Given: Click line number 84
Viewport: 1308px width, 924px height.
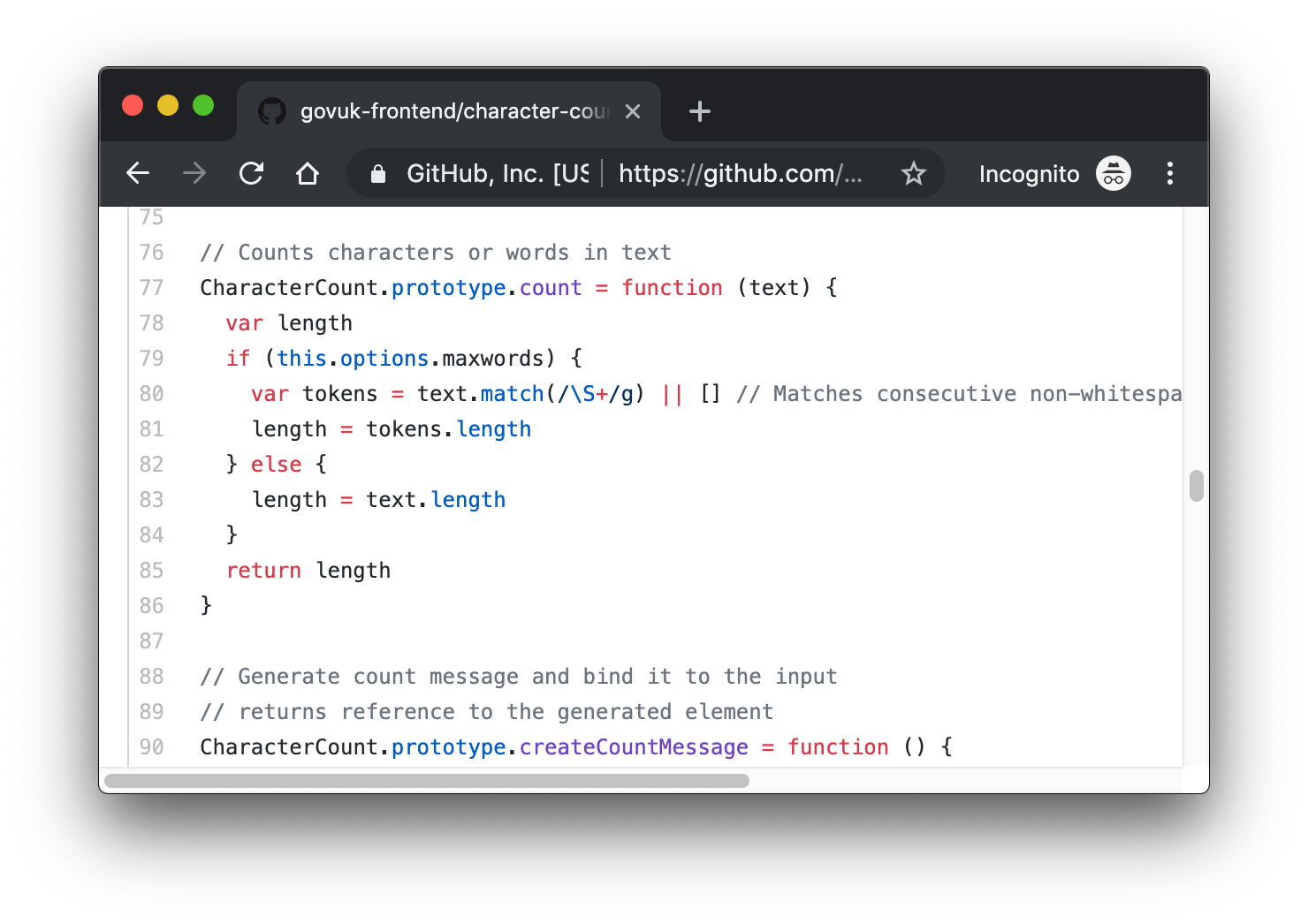Looking at the screenshot, I should tap(152, 535).
